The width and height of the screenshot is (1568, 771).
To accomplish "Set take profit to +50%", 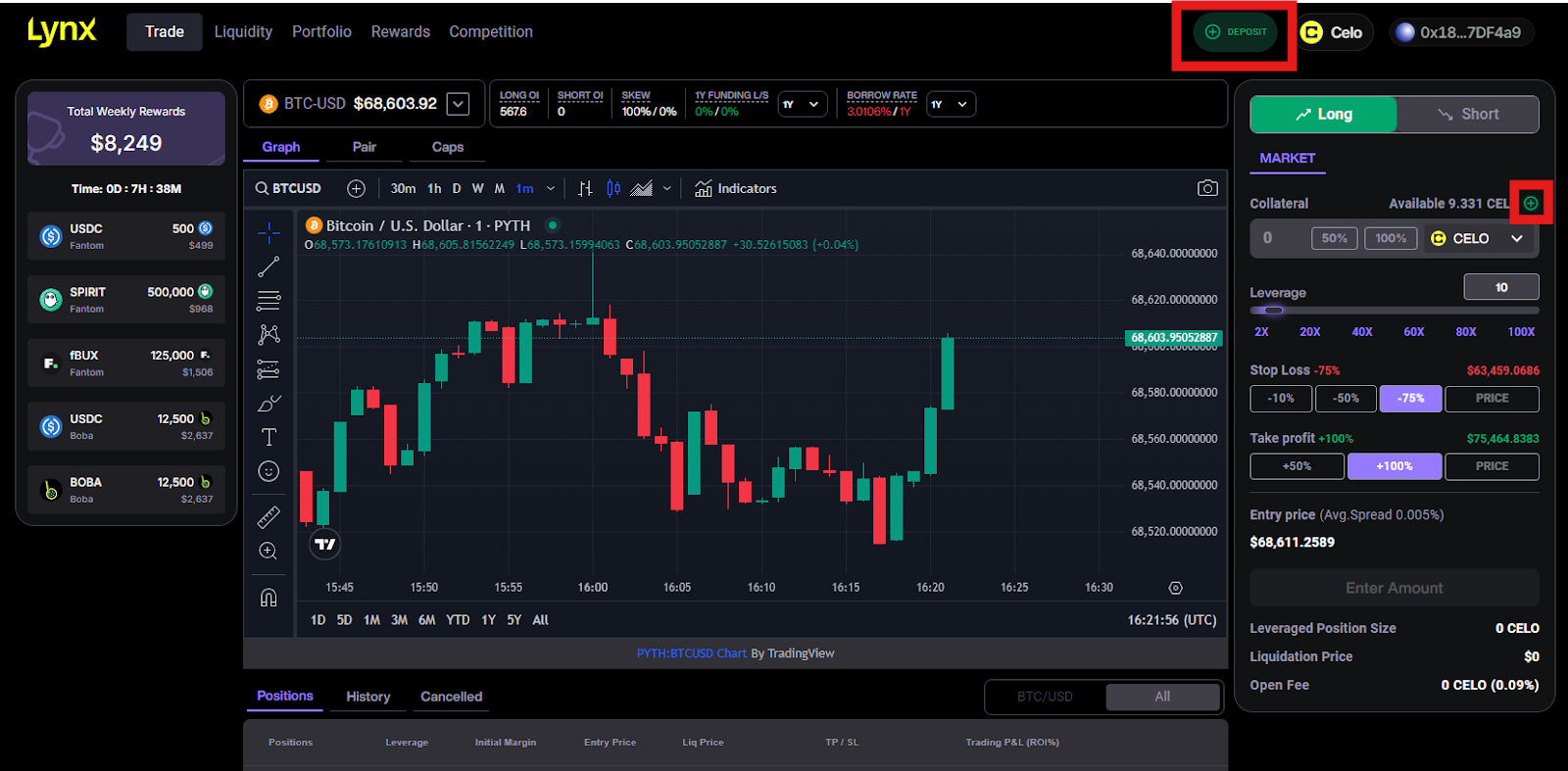I will (x=1298, y=466).
